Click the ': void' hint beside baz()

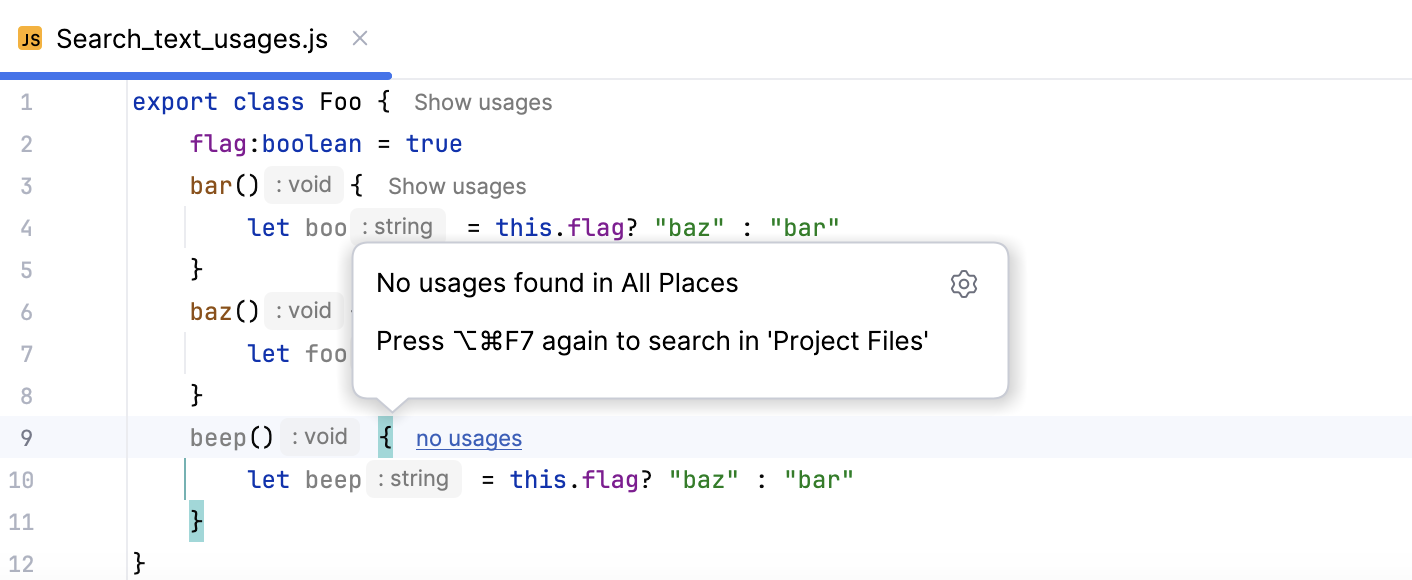(x=303, y=310)
